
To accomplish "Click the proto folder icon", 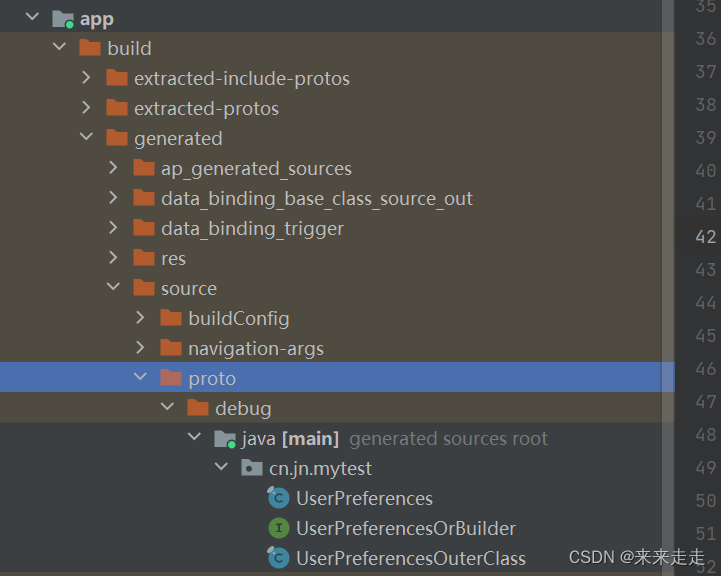I will coord(171,377).
